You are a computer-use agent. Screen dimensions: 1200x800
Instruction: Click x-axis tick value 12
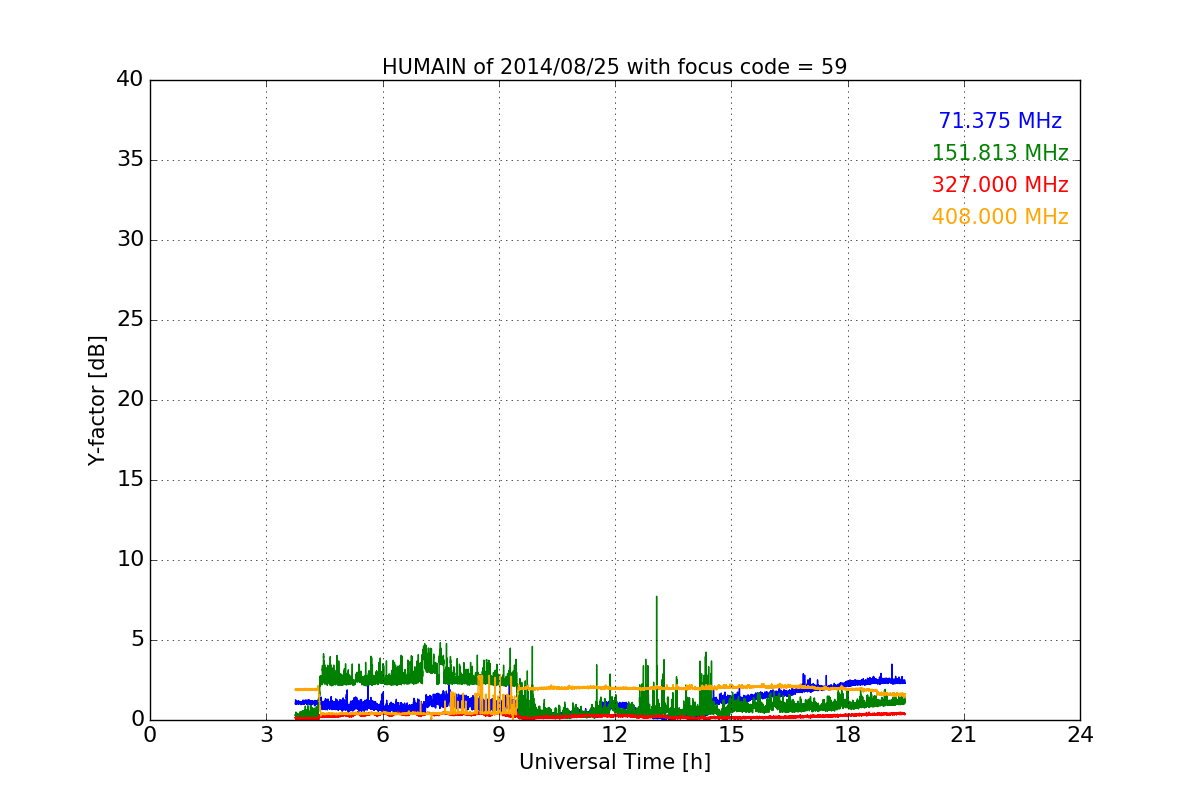pyautogui.click(x=615, y=735)
